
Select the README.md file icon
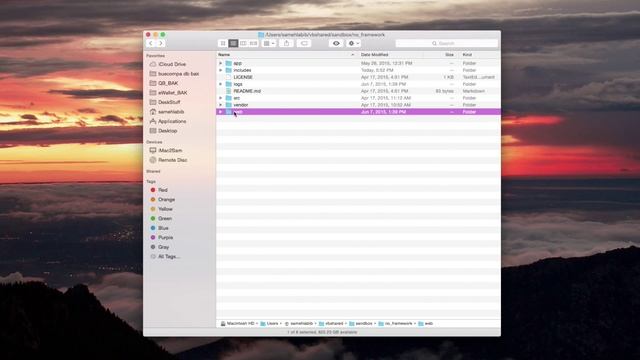[229, 91]
